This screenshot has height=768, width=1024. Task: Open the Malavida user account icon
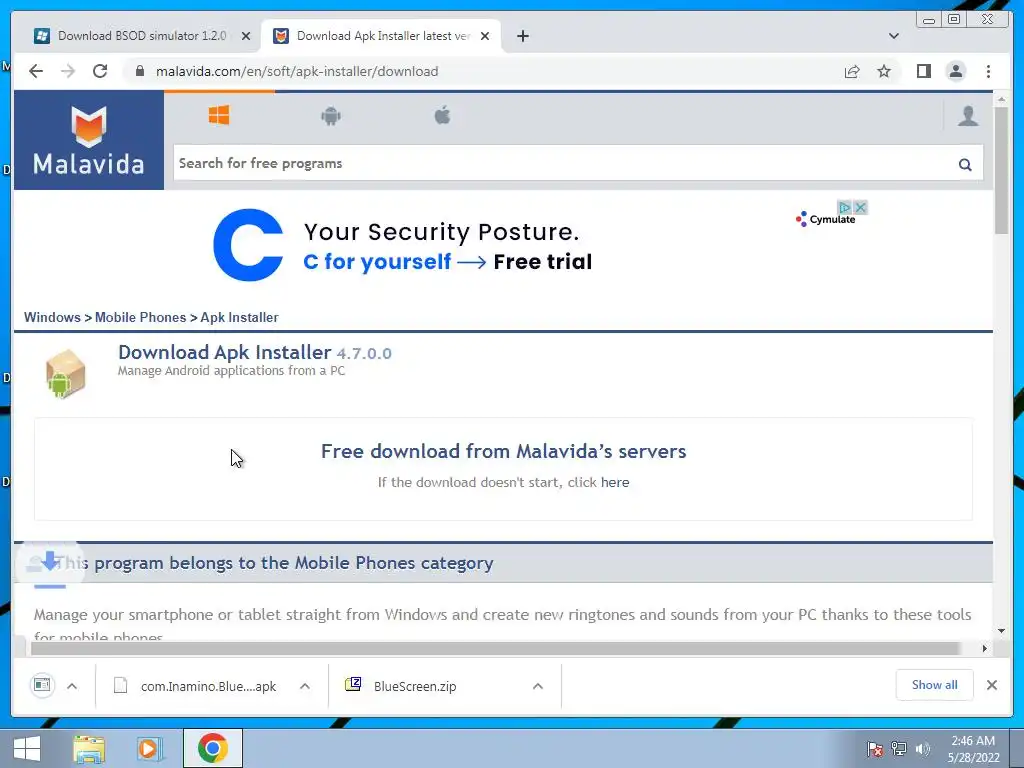point(968,116)
